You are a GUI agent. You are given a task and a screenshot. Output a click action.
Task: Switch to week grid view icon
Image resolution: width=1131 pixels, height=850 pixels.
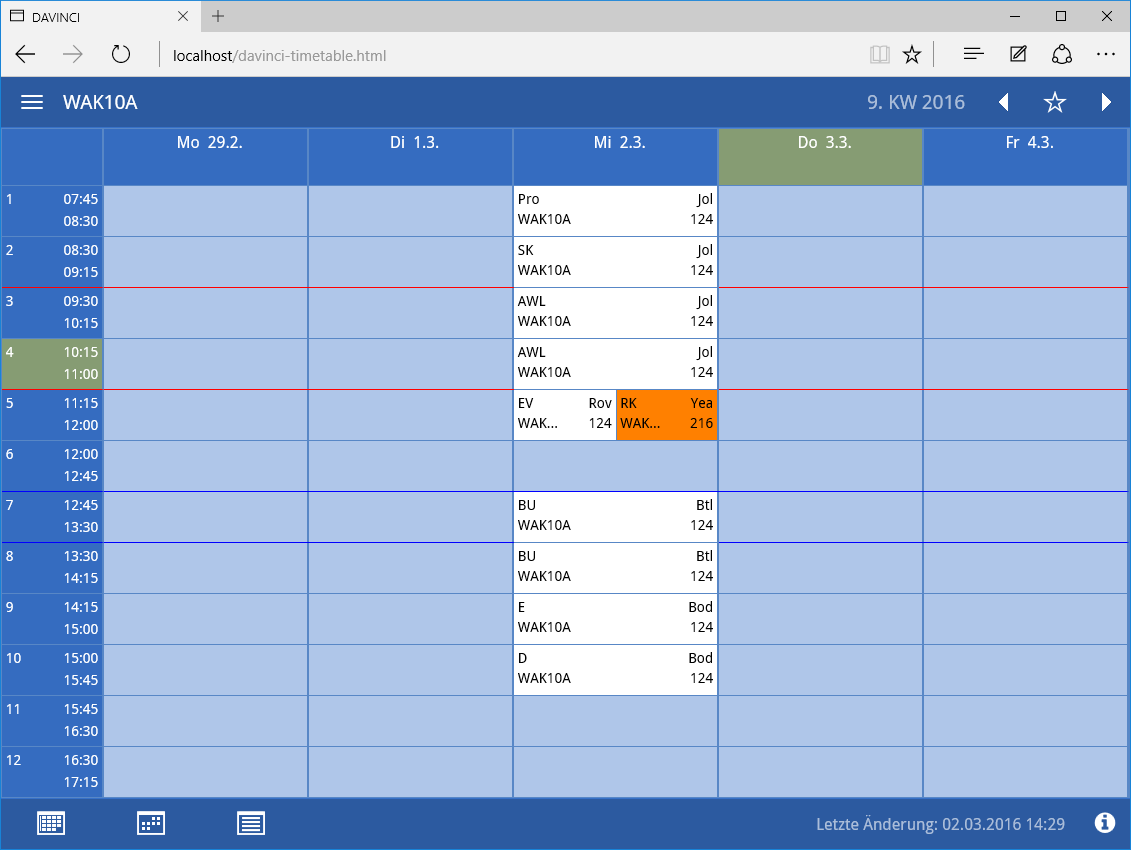pyautogui.click(x=51, y=824)
